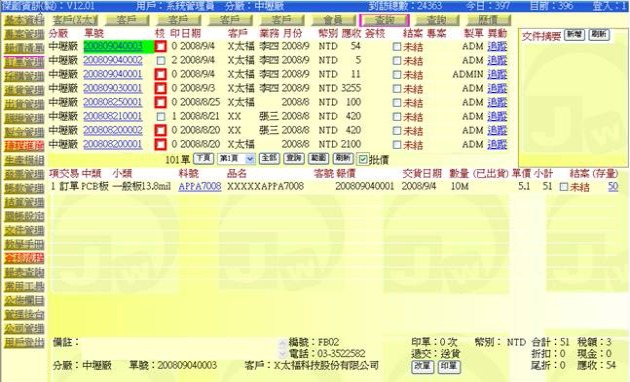Viewport: 630px width, 382px height.
Task: Click inside the 備註 remarks field
Action: click(179, 349)
